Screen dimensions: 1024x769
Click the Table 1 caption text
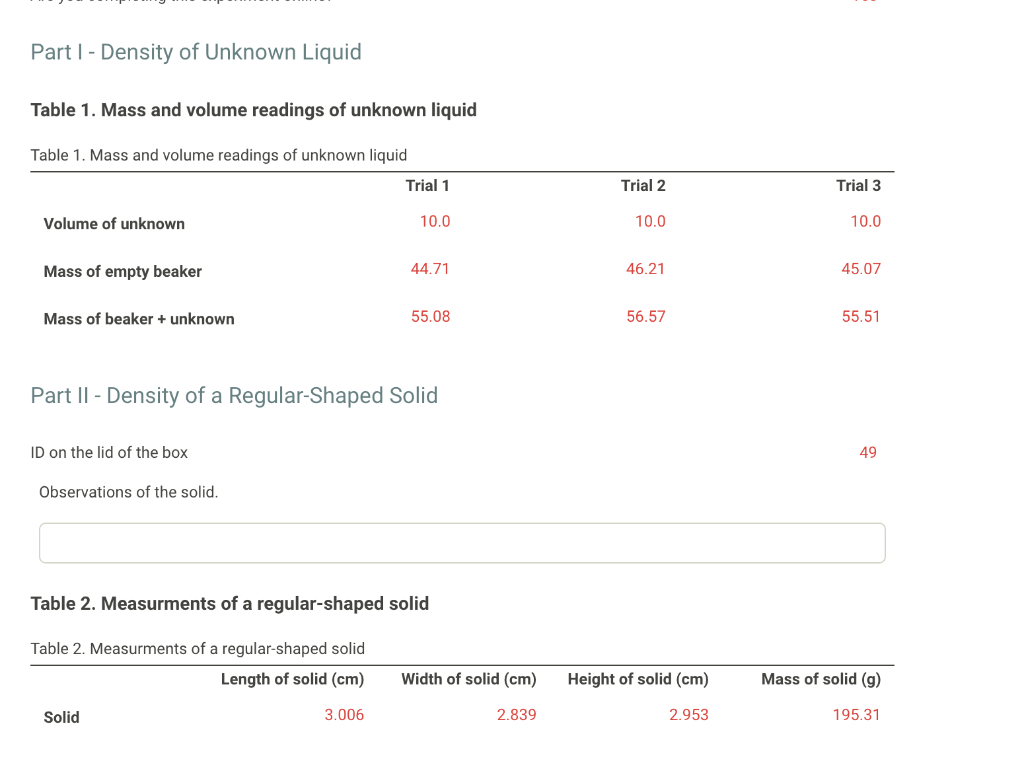pos(219,155)
